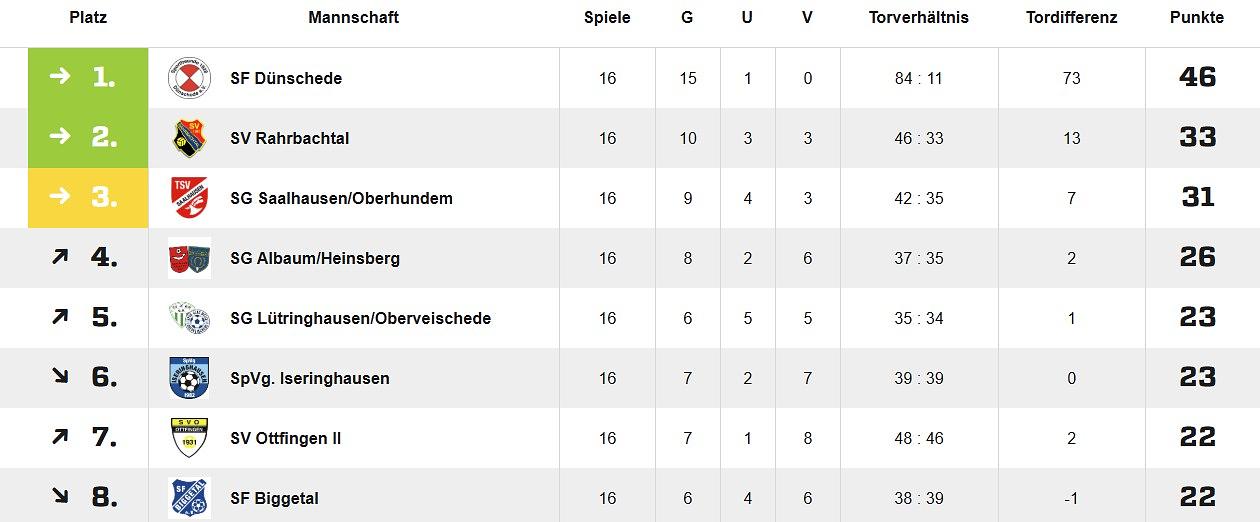Click the green rank 2 position cell
The height and width of the screenshot is (522, 1260).
click(88, 138)
